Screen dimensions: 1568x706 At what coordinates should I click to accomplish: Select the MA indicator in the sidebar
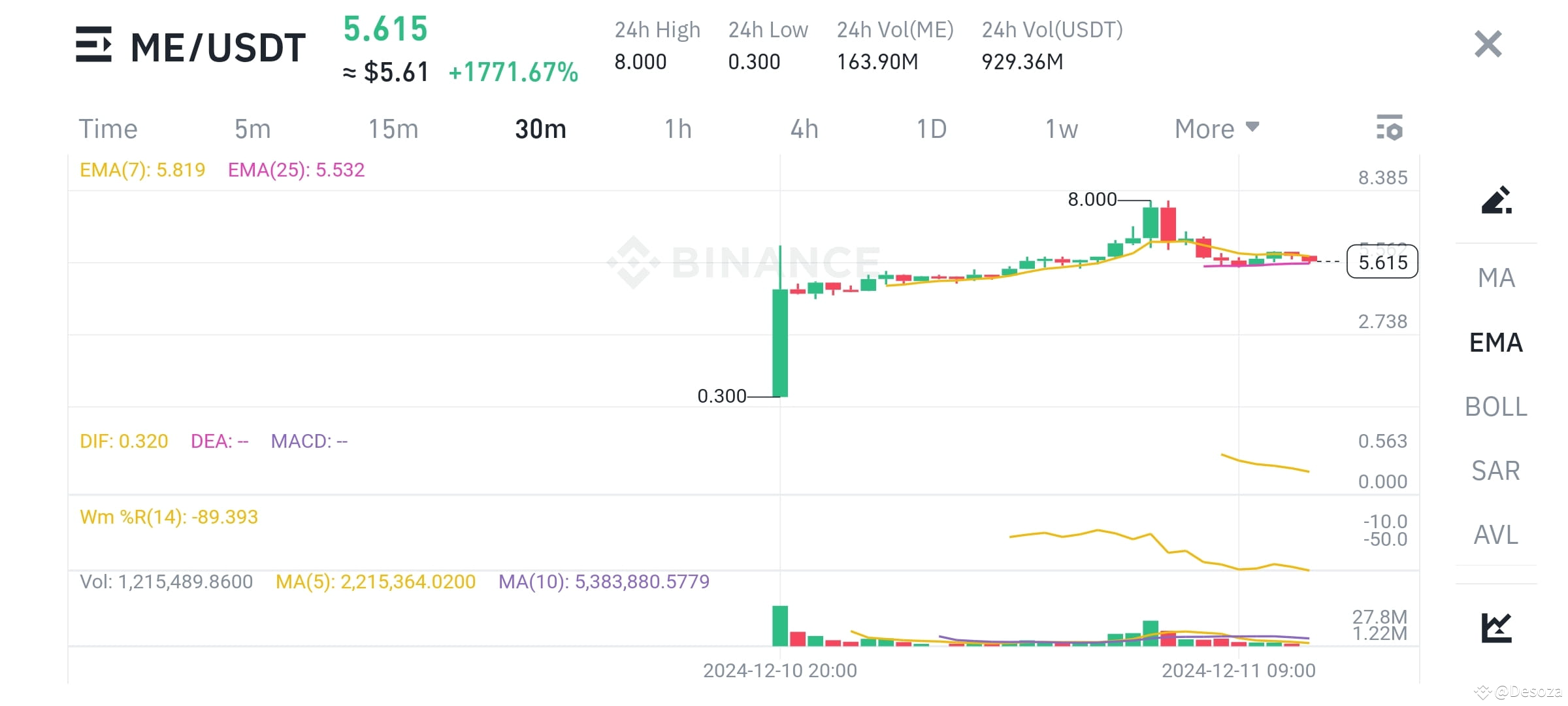tap(1497, 278)
